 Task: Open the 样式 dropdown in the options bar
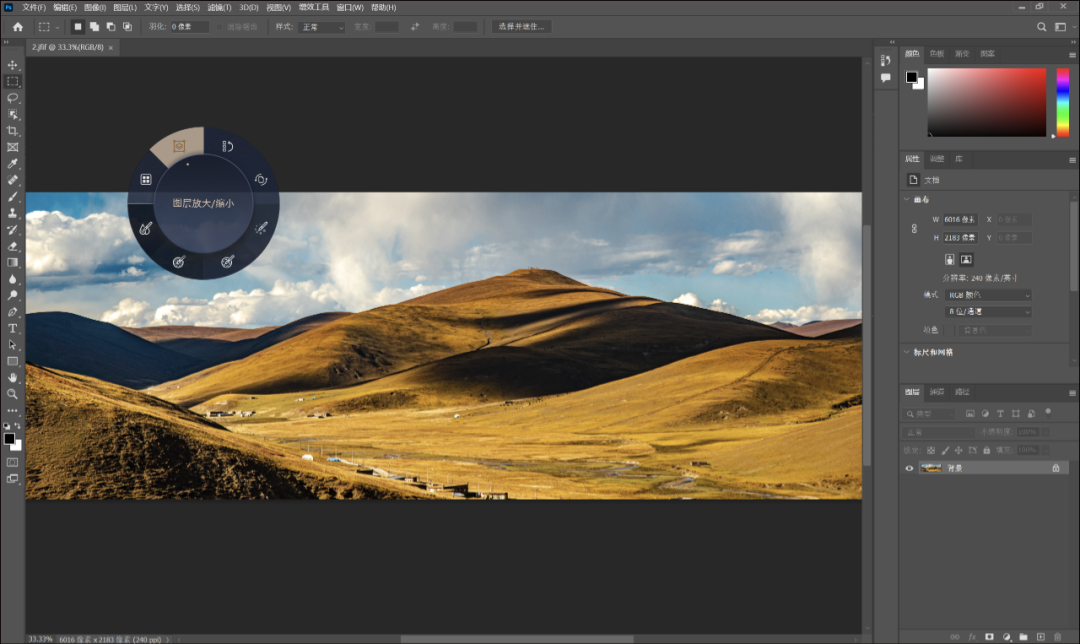tap(322, 27)
